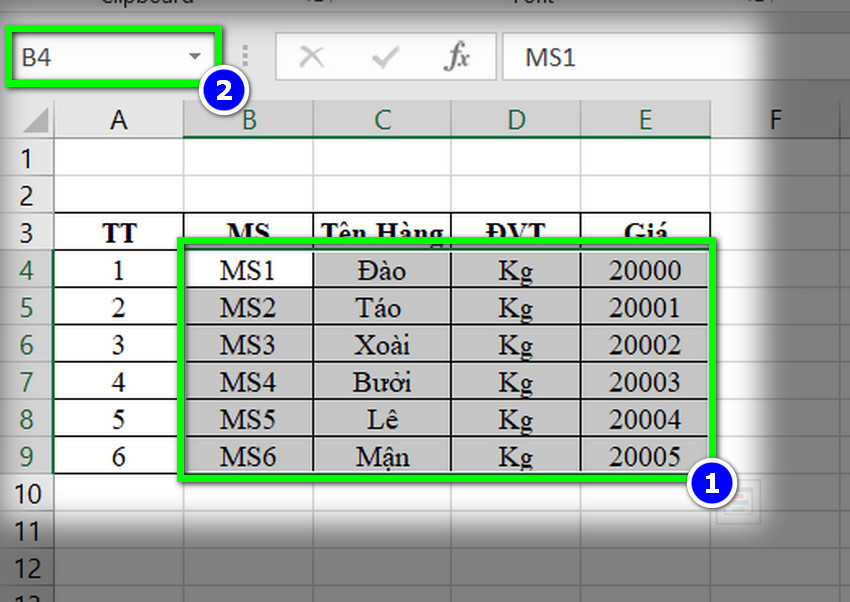Select column D header
850x602 pixels.
[516, 119]
